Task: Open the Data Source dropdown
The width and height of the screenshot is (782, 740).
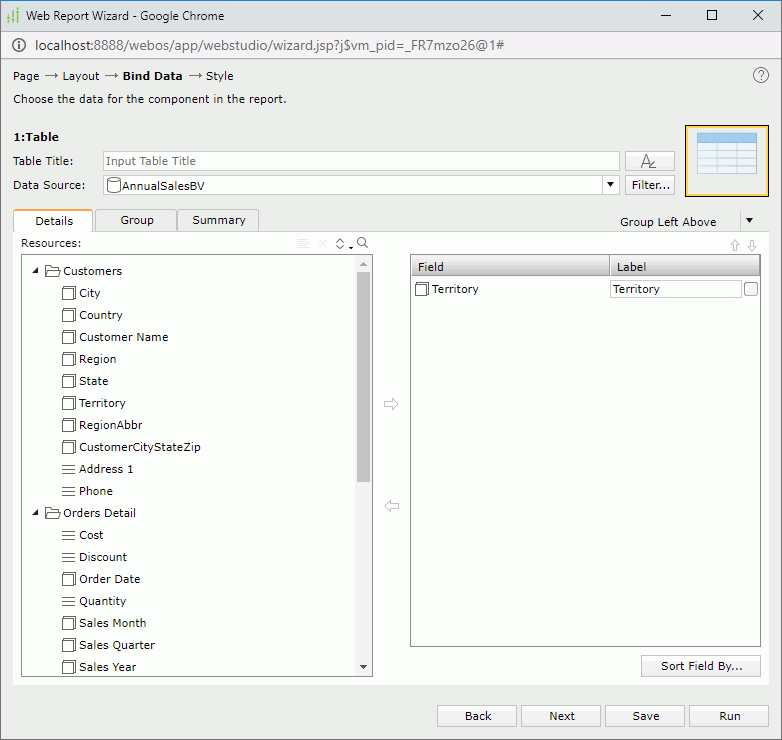Action: (610, 185)
